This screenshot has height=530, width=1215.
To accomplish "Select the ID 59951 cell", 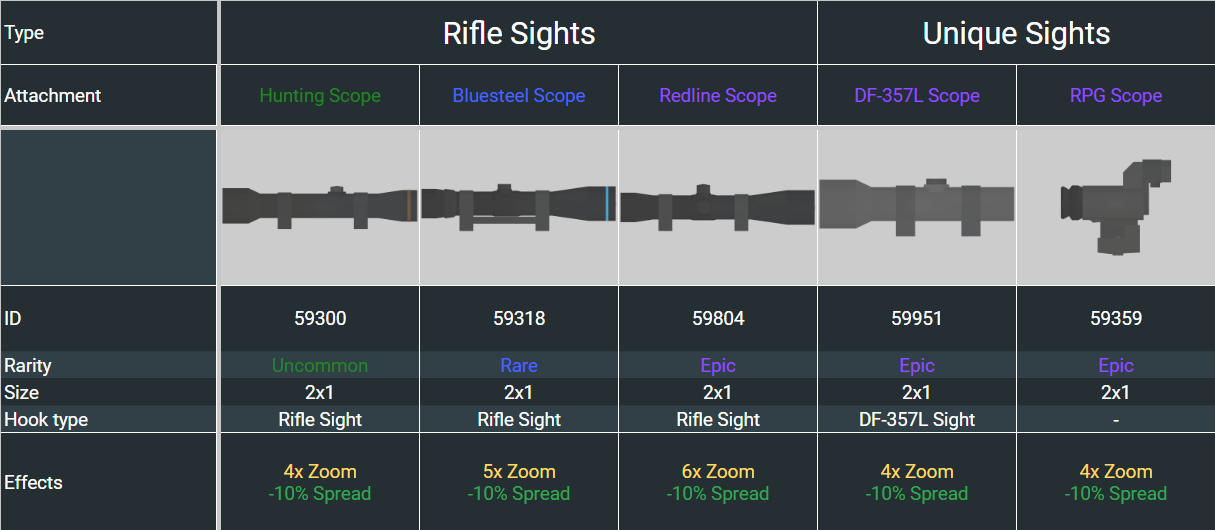I will [917, 319].
